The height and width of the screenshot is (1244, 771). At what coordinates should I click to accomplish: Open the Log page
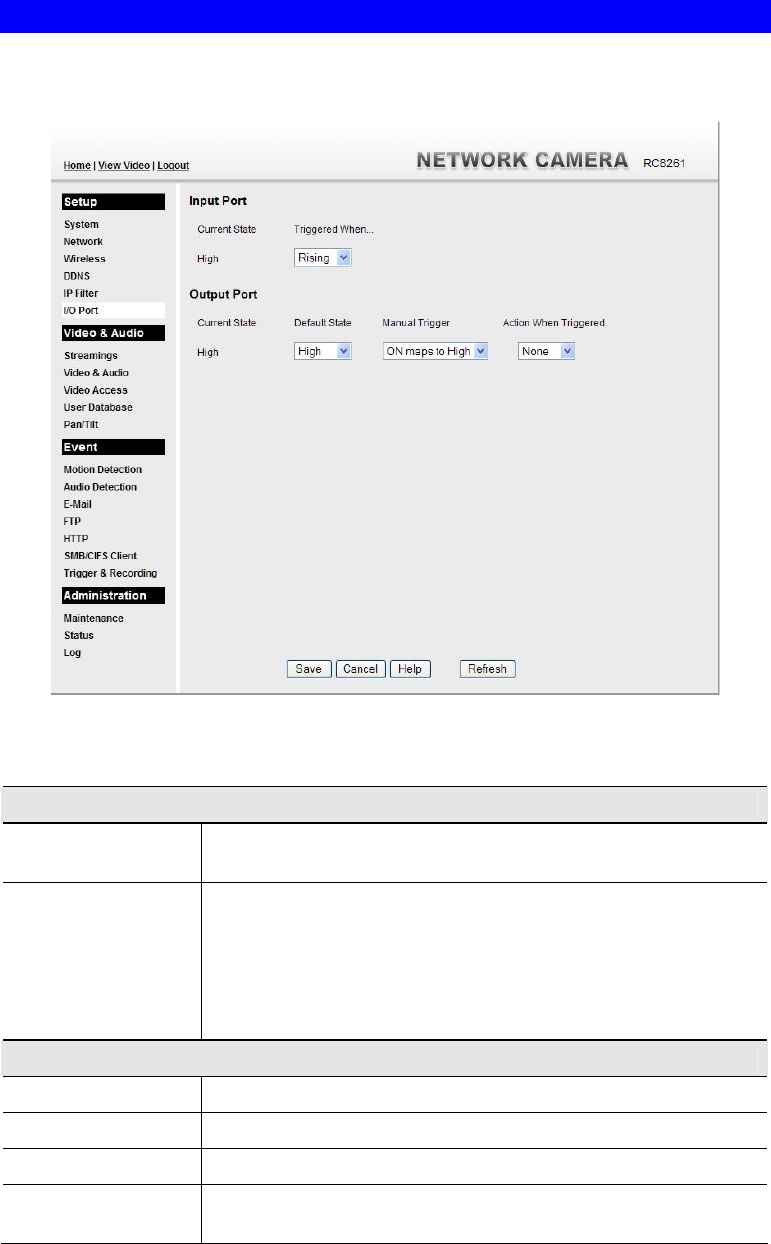[x=72, y=652]
